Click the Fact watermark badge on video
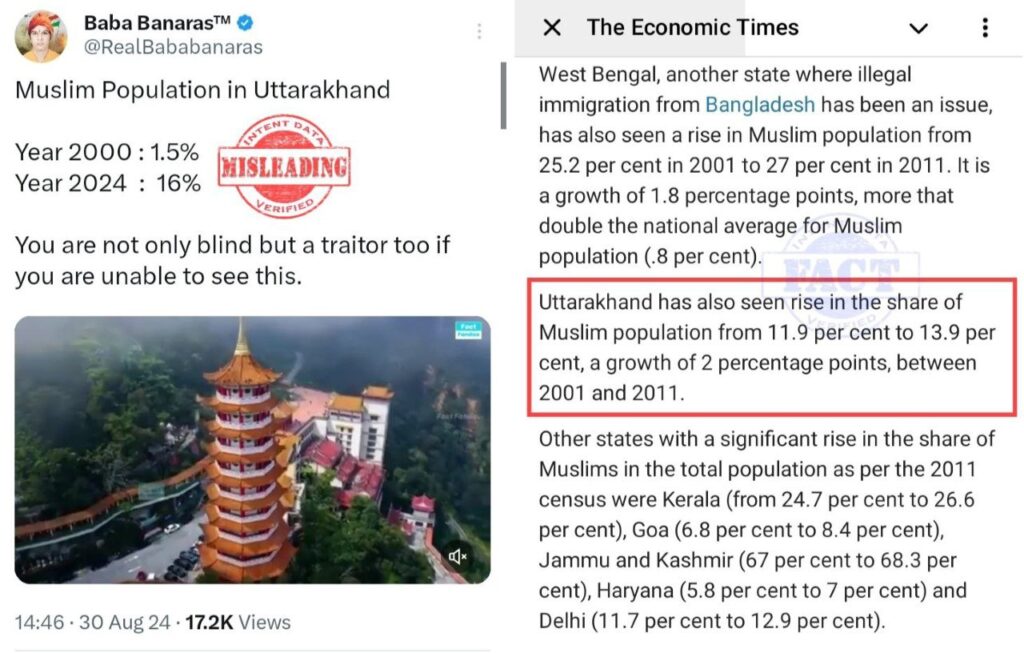 pos(468,330)
